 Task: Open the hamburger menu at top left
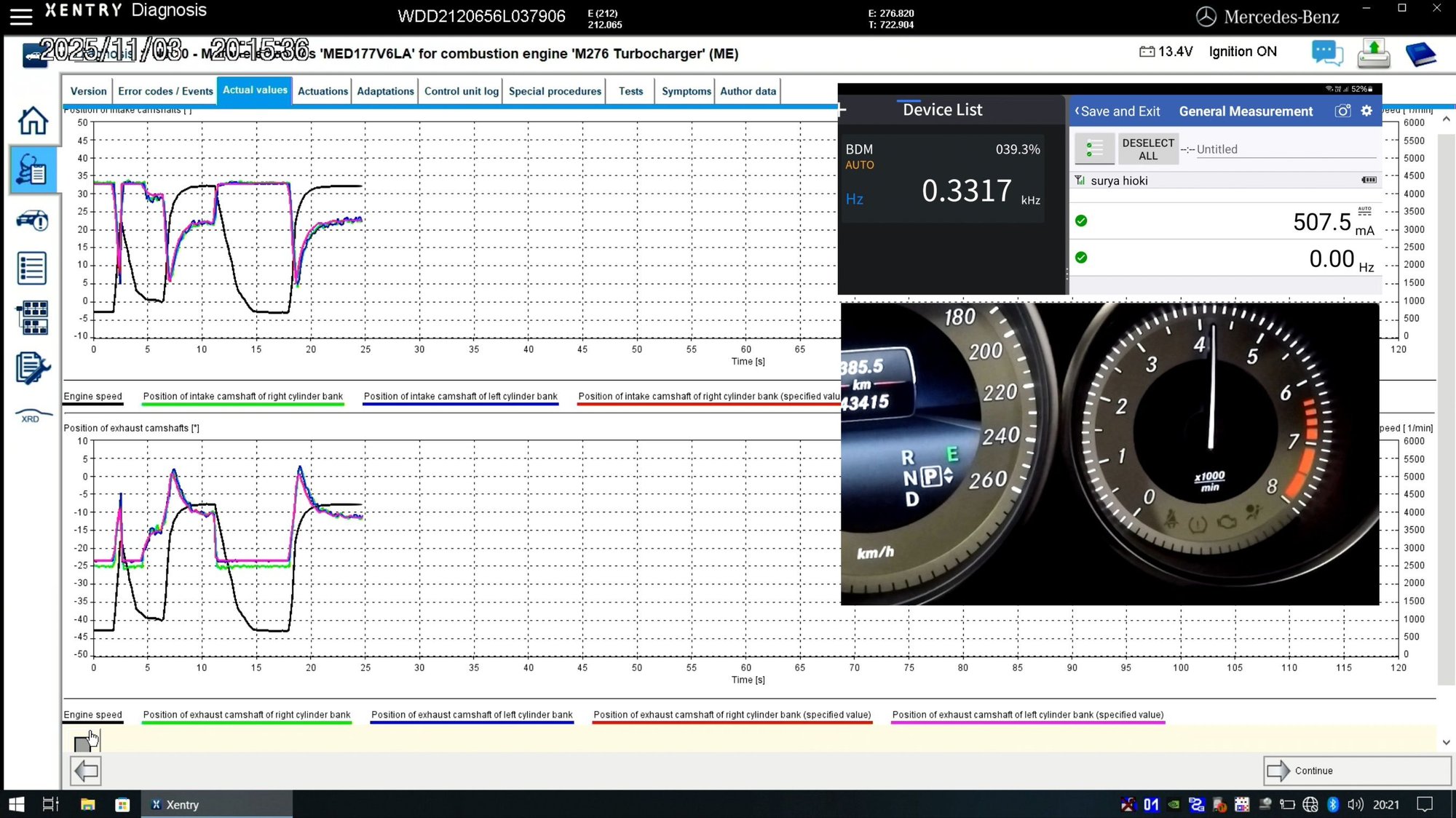pyautogui.click(x=20, y=16)
